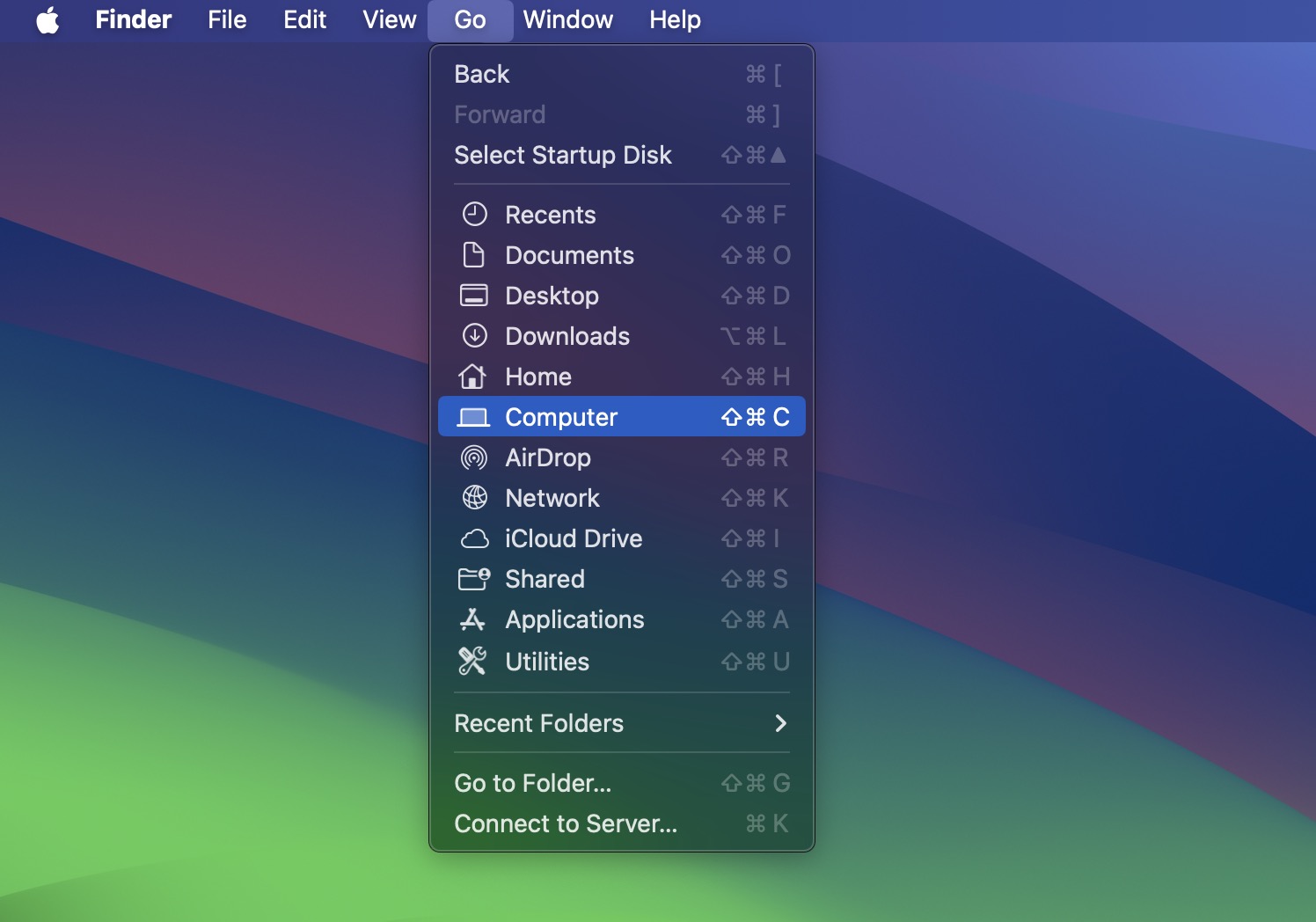Close the Go menu
The width and height of the screenshot is (1316, 922).
coord(471,20)
